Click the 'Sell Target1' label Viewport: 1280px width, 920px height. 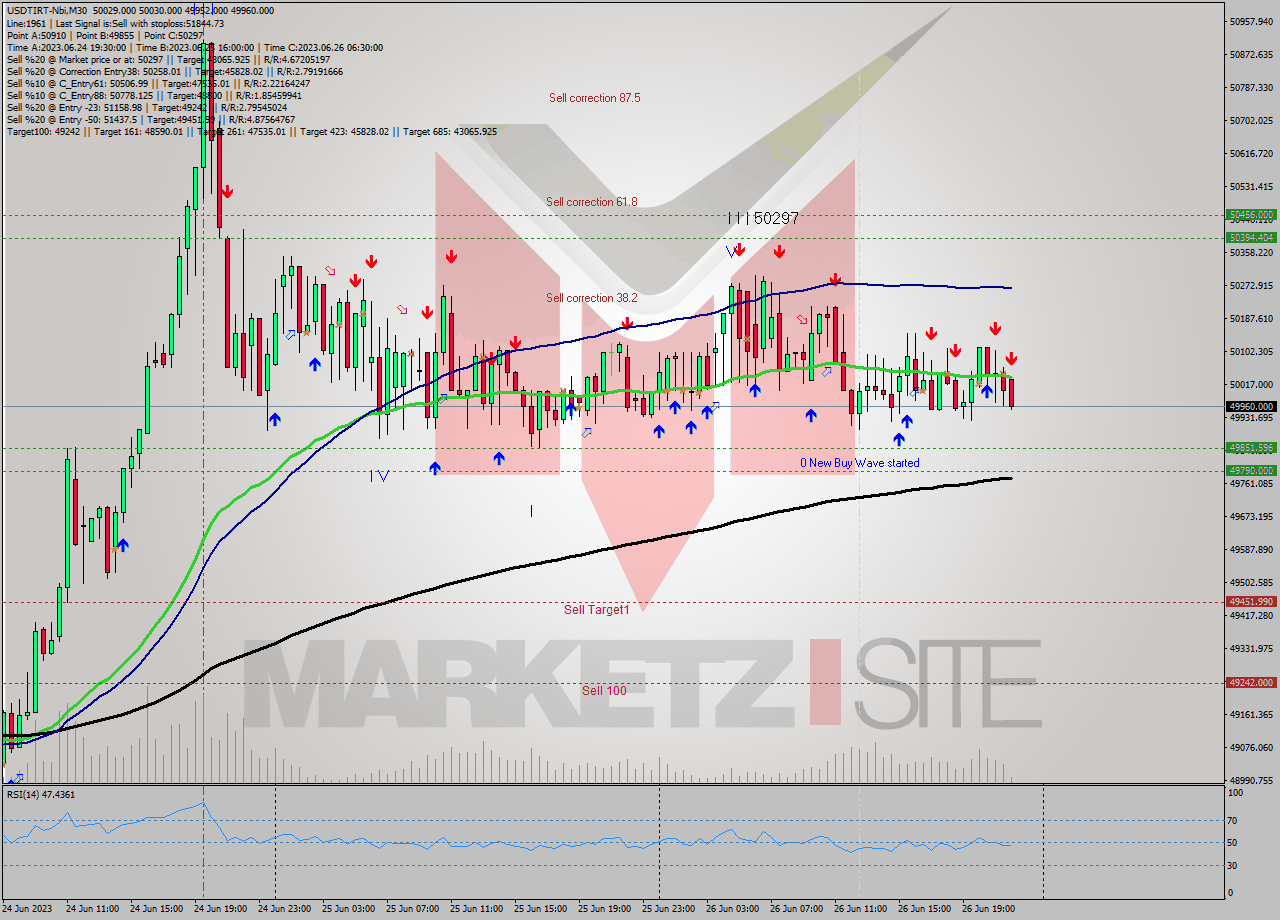pyautogui.click(x=597, y=609)
